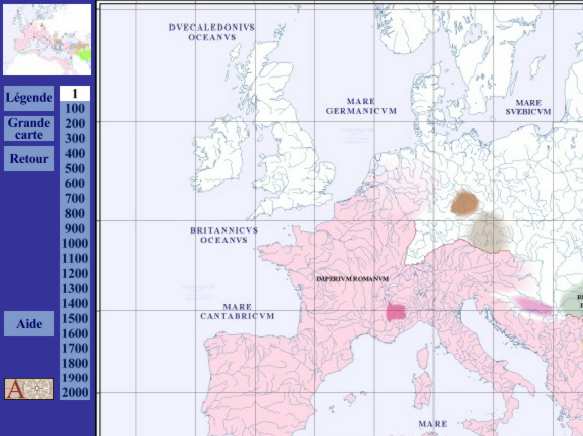Viewport: 583px width, 436px height.
Task: Select year 1700 in the timeline
Action: pos(75,348)
